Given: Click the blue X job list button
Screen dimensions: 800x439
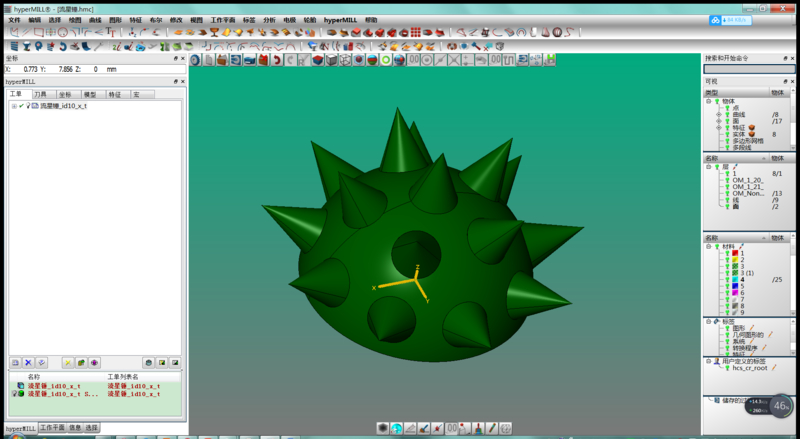Looking at the screenshot, I should click(x=28, y=362).
